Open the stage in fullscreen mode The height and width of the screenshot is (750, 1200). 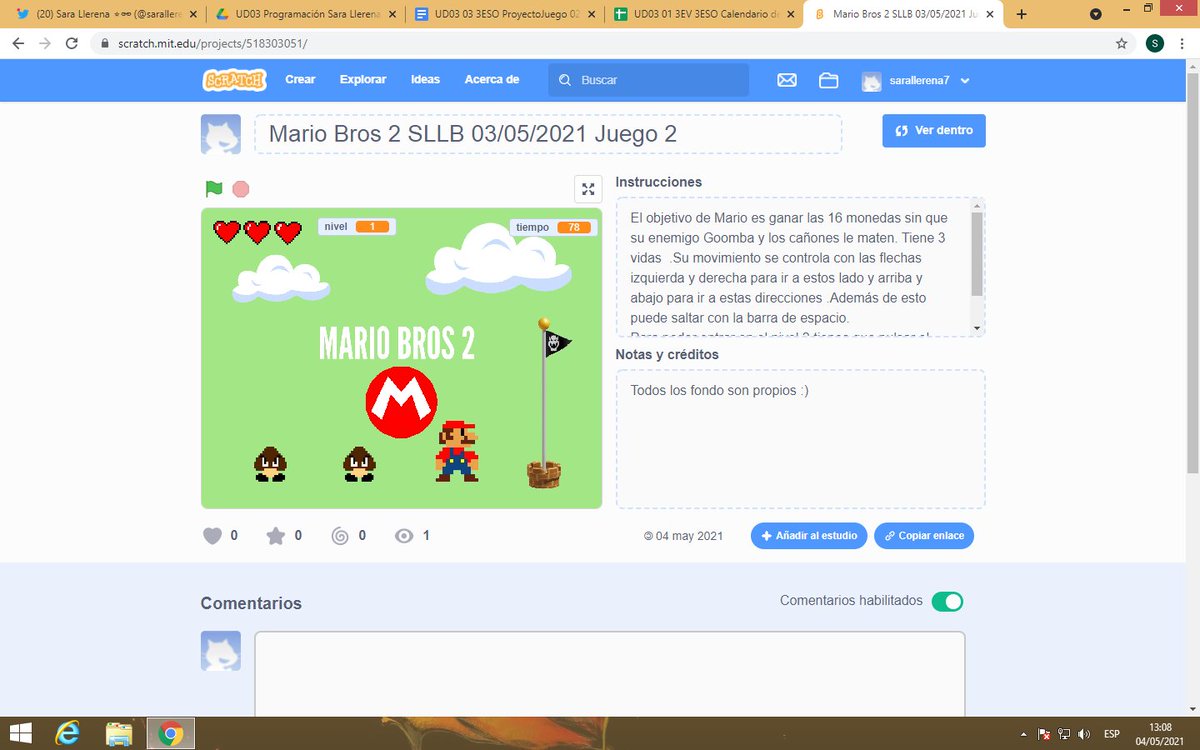(588, 189)
